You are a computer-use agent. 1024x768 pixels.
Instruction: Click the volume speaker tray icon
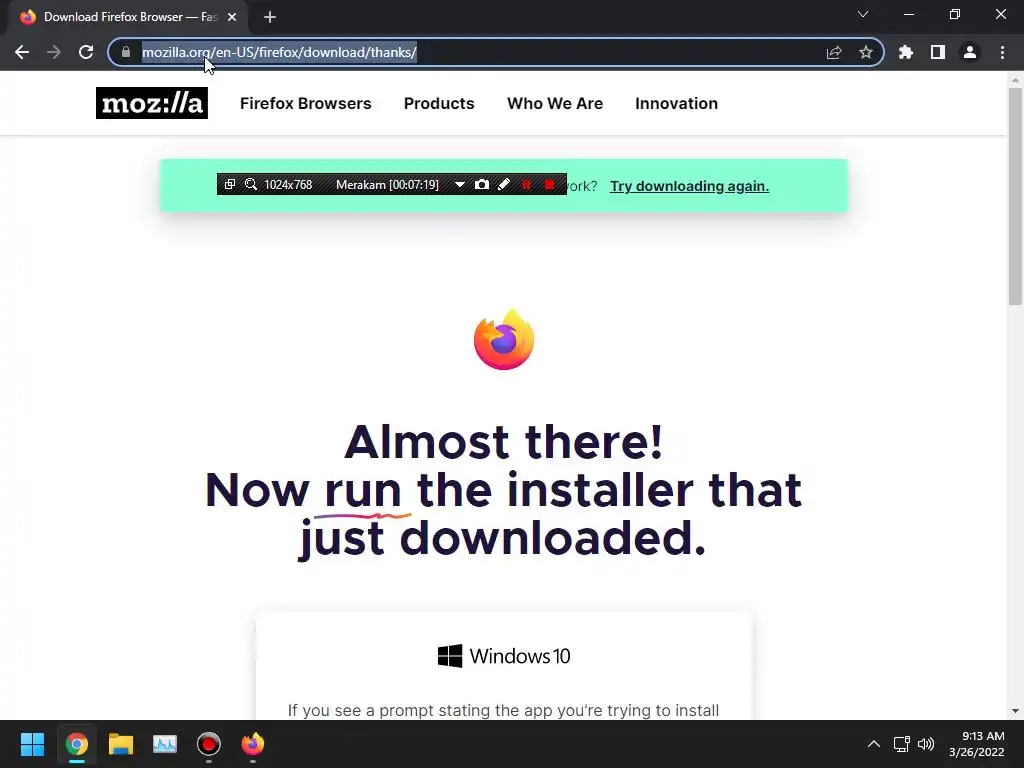[926, 744]
